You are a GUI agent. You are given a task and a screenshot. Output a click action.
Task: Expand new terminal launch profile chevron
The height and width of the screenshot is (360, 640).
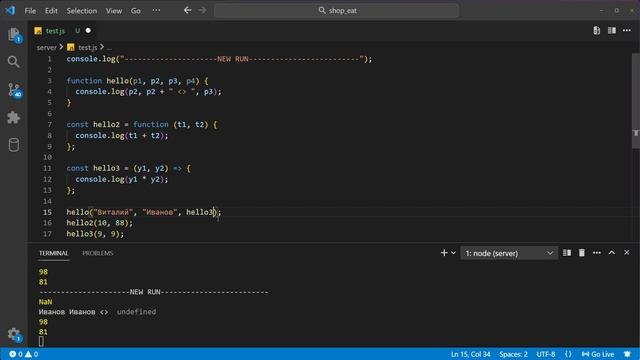453,253
